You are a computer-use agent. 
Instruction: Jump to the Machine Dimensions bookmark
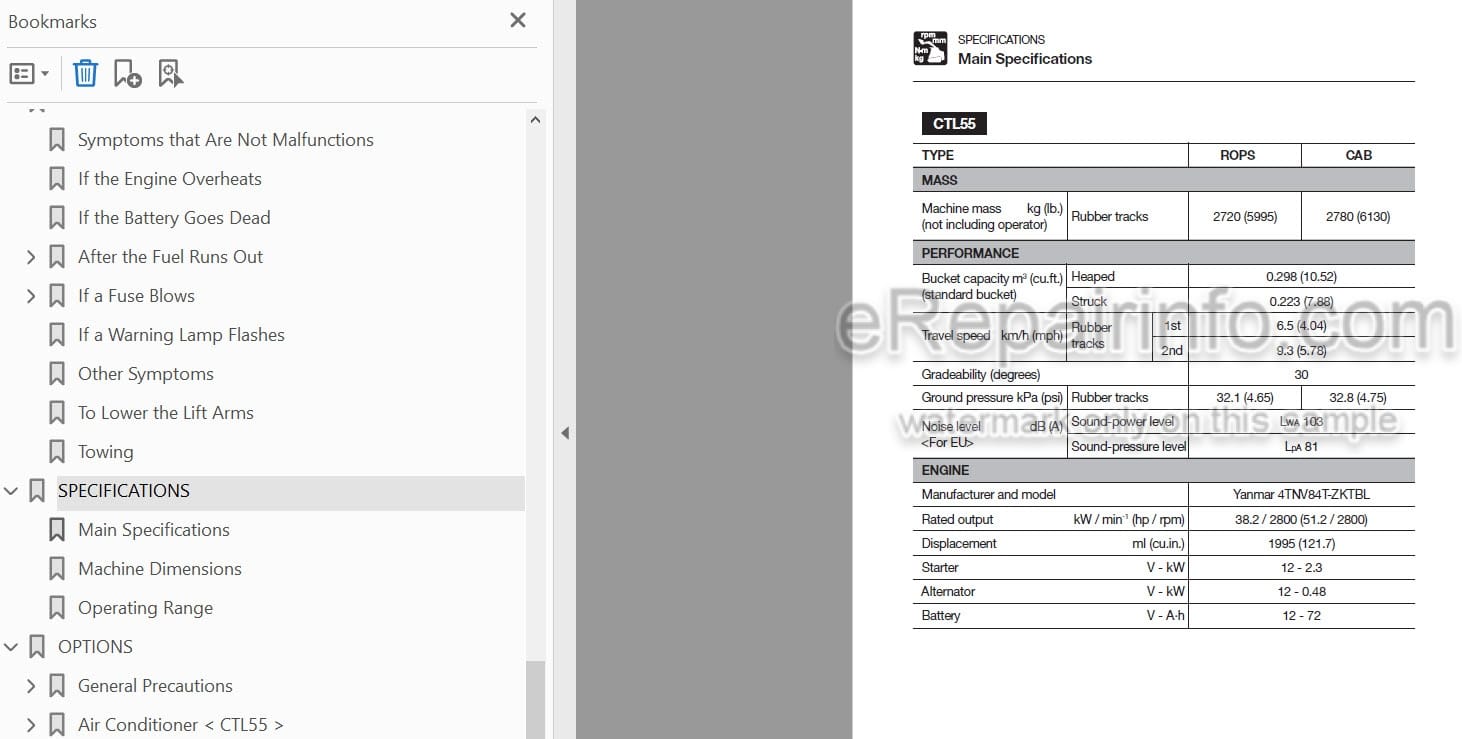pos(160,569)
